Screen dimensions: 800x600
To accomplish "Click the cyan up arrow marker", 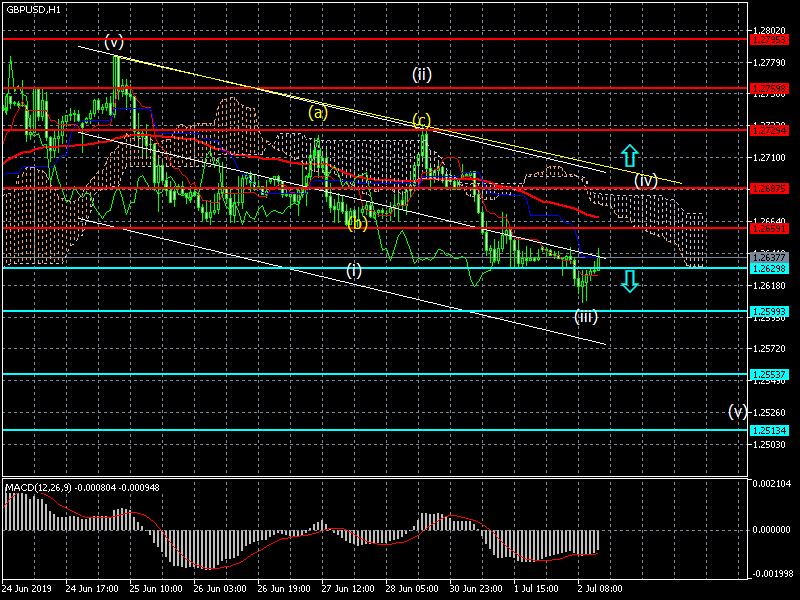I will 630,156.
